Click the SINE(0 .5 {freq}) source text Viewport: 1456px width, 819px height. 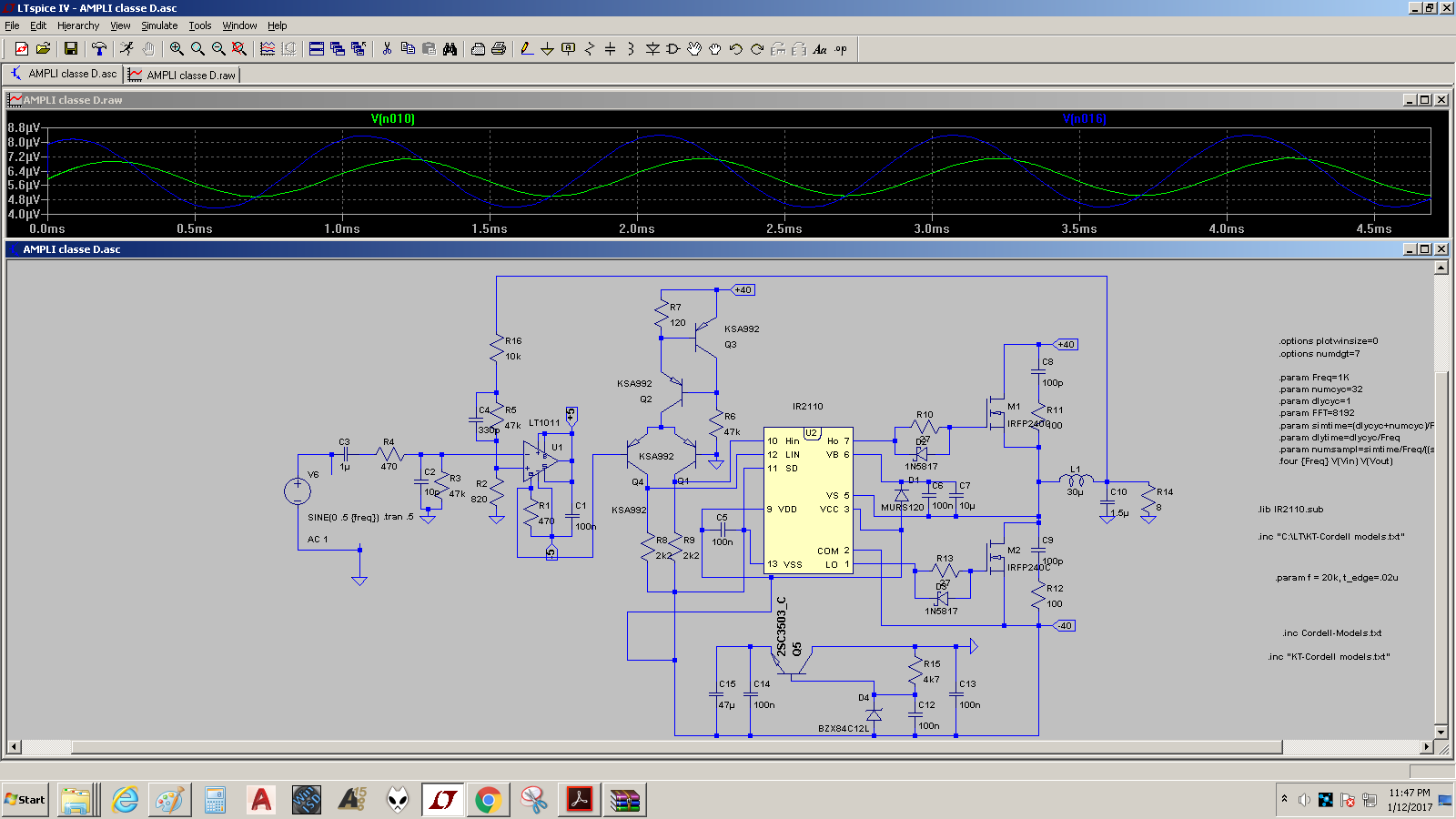pos(342,517)
